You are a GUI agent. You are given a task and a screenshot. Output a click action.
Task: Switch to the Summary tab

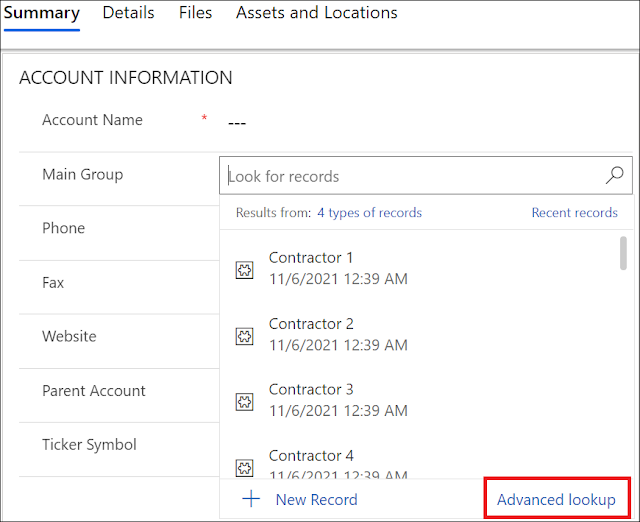pyautogui.click(x=42, y=13)
